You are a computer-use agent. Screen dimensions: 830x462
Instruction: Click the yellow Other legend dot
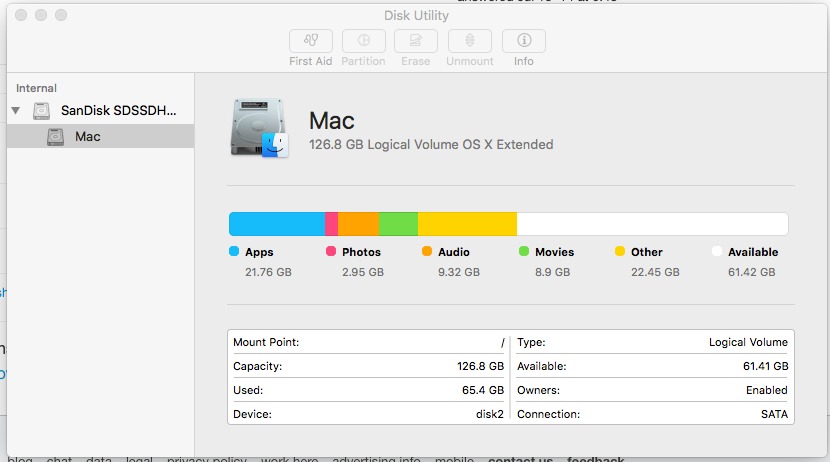pyautogui.click(x=620, y=251)
